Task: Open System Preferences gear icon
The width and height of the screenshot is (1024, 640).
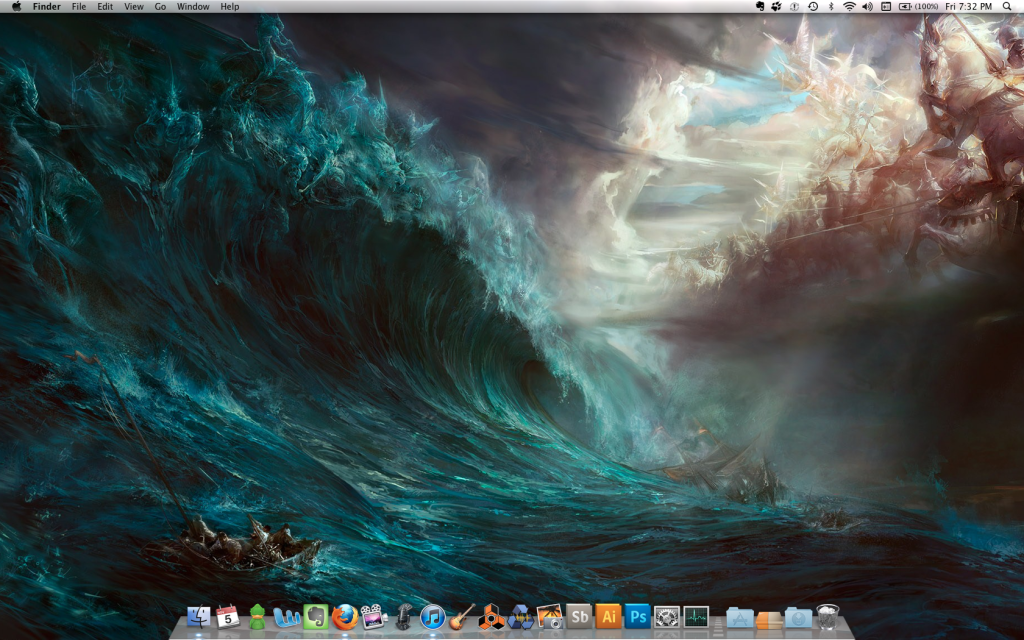Action: pos(667,616)
